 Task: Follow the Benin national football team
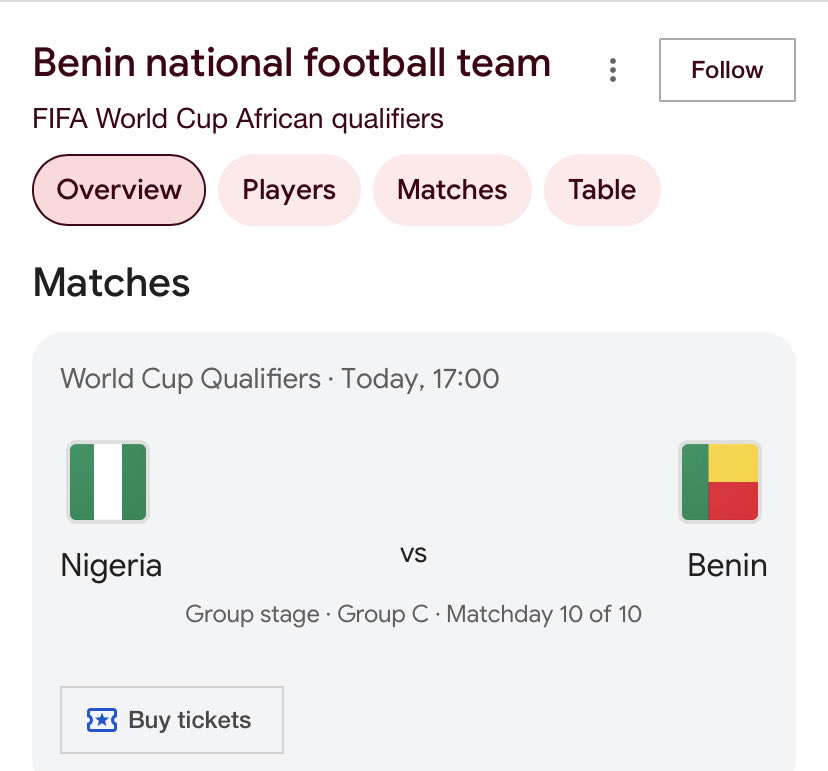tap(727, 70)
